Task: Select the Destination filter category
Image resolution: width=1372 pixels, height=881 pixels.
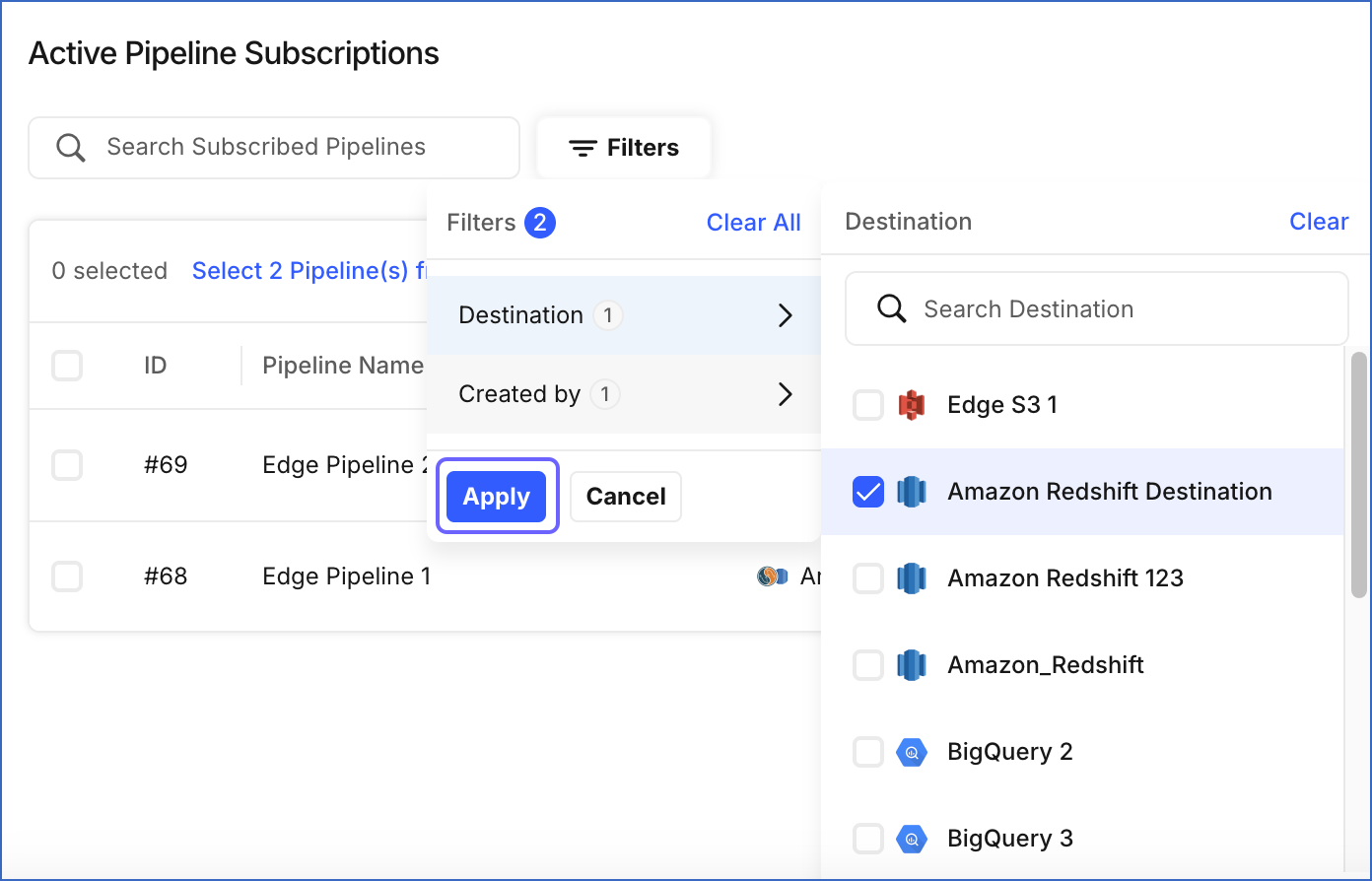Action: coord(521,315)
